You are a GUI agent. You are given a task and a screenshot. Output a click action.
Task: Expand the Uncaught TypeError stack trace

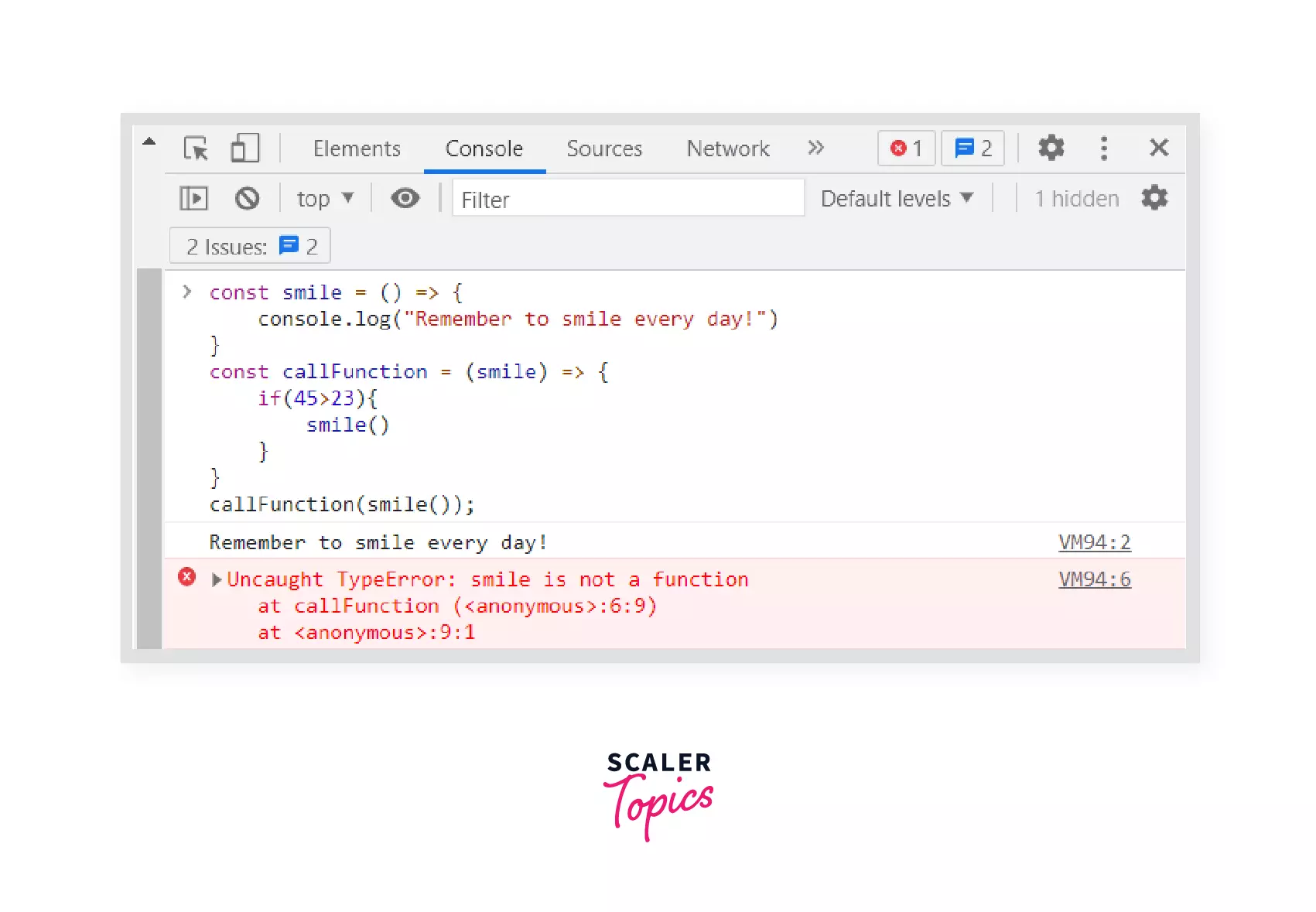point(217,579)
